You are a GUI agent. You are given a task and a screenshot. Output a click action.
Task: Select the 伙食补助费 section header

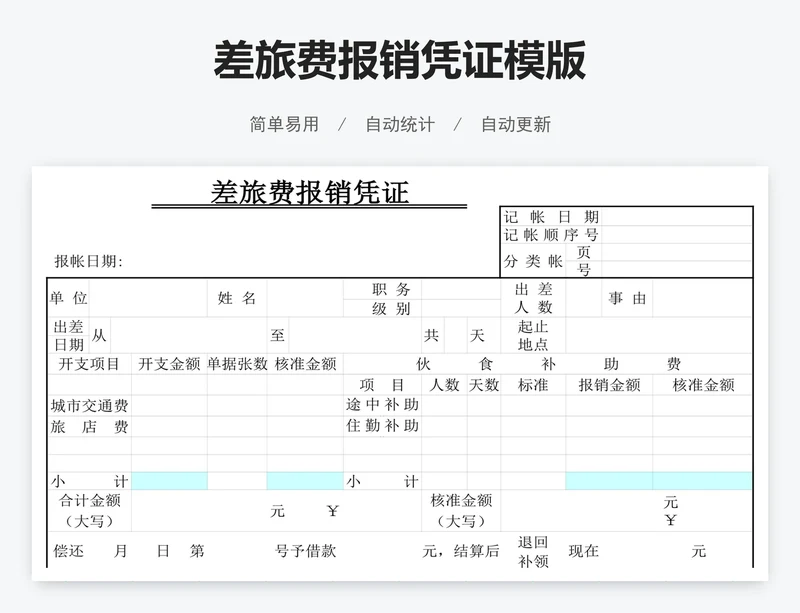point(548,364)
